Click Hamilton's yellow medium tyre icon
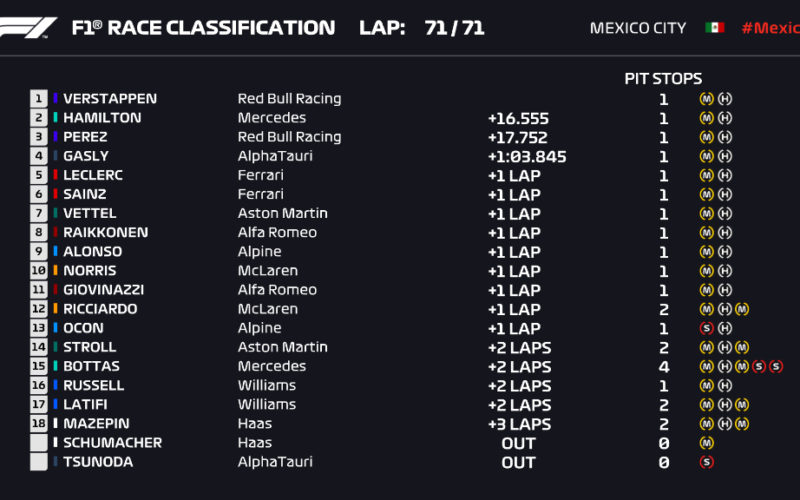The height and width of the screenshot is (500, 800). tap(707, 118)
